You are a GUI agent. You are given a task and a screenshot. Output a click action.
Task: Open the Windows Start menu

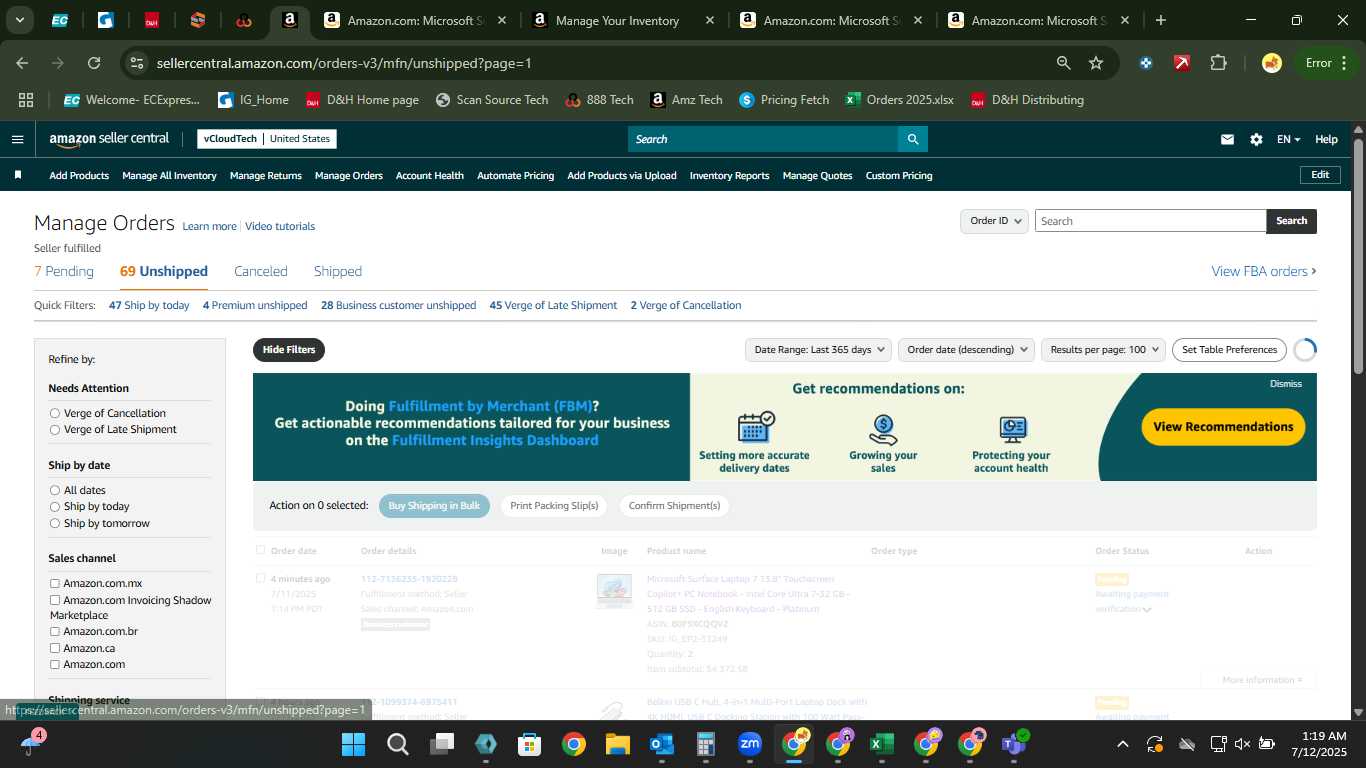pos(353,744)
